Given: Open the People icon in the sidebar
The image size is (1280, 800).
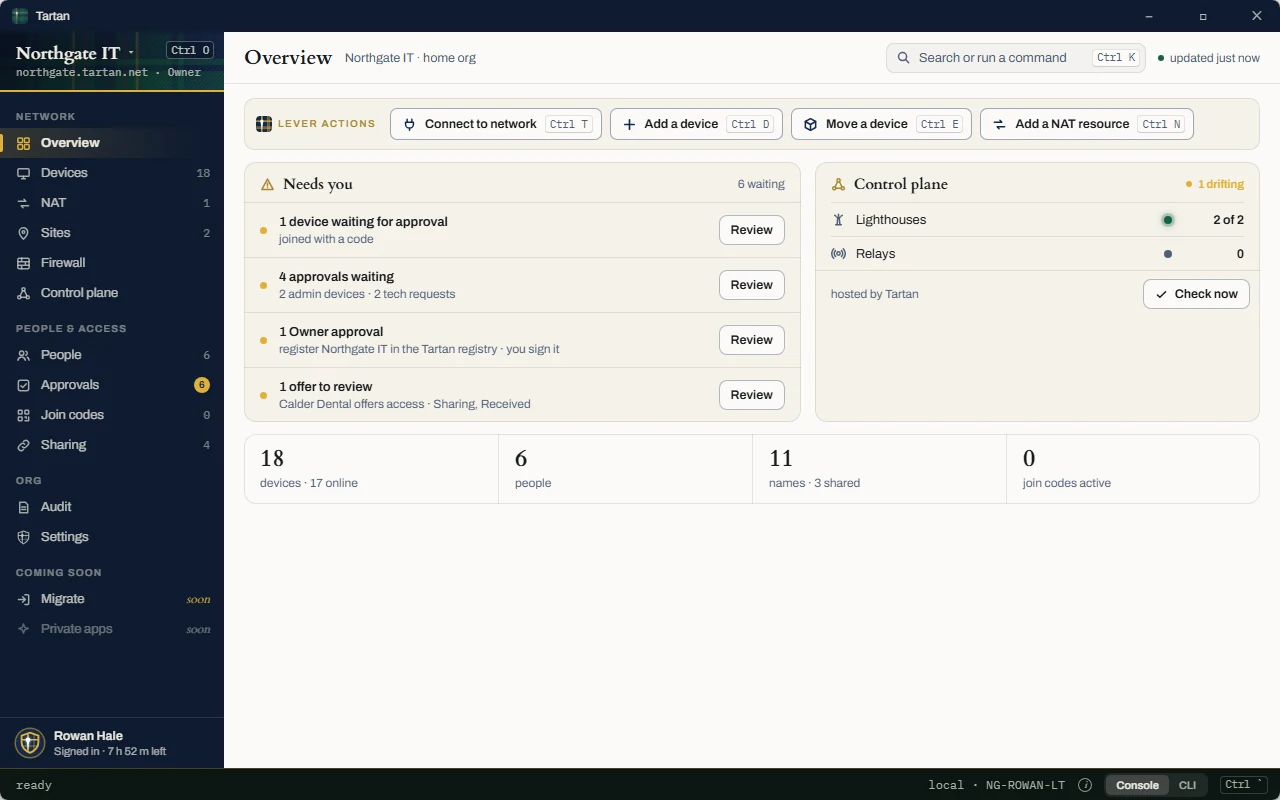Looking at the screenshot, I should pos(23,355).
